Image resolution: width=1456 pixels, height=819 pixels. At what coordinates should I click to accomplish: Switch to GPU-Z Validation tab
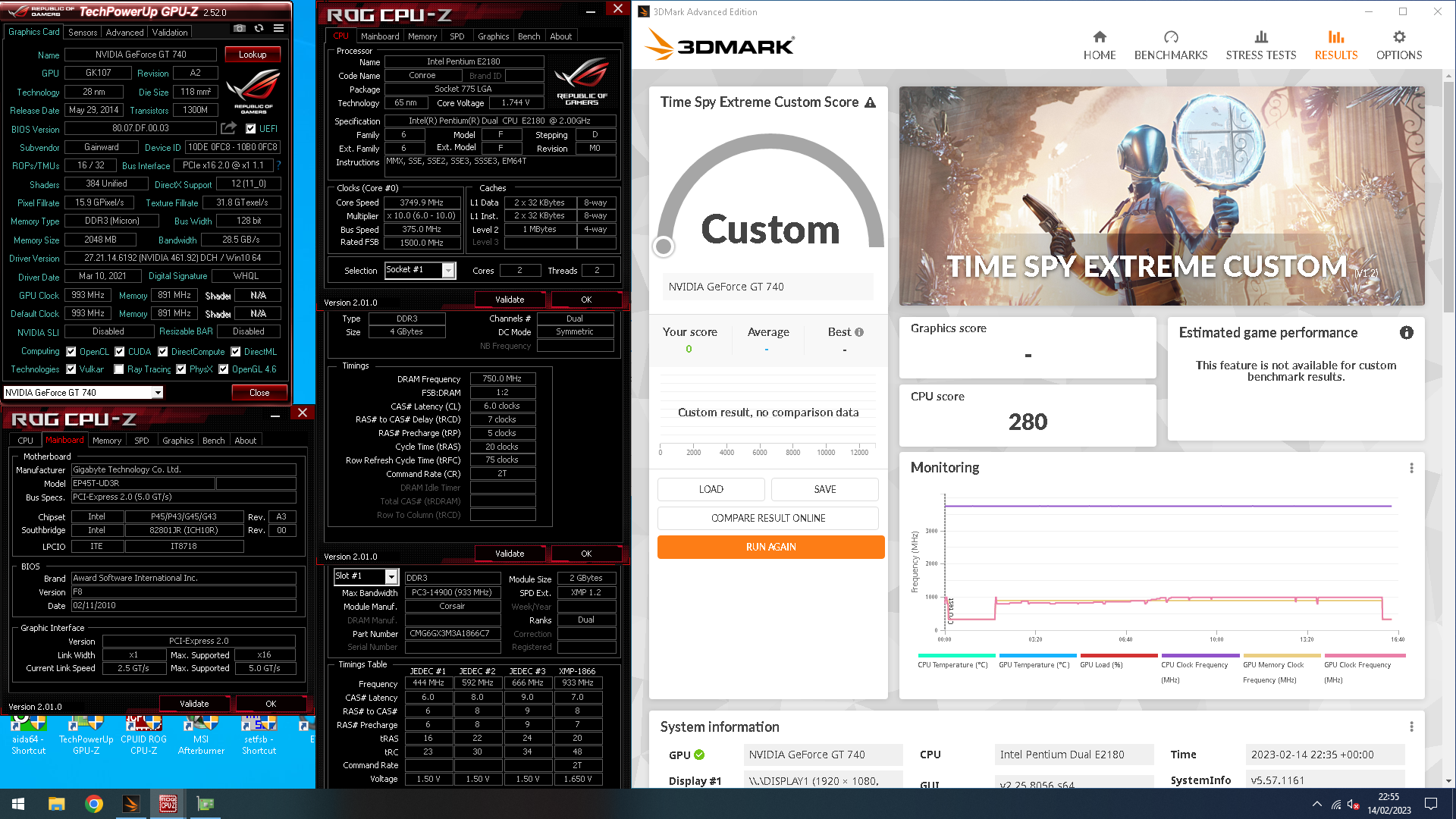click(x=170, y=33)
